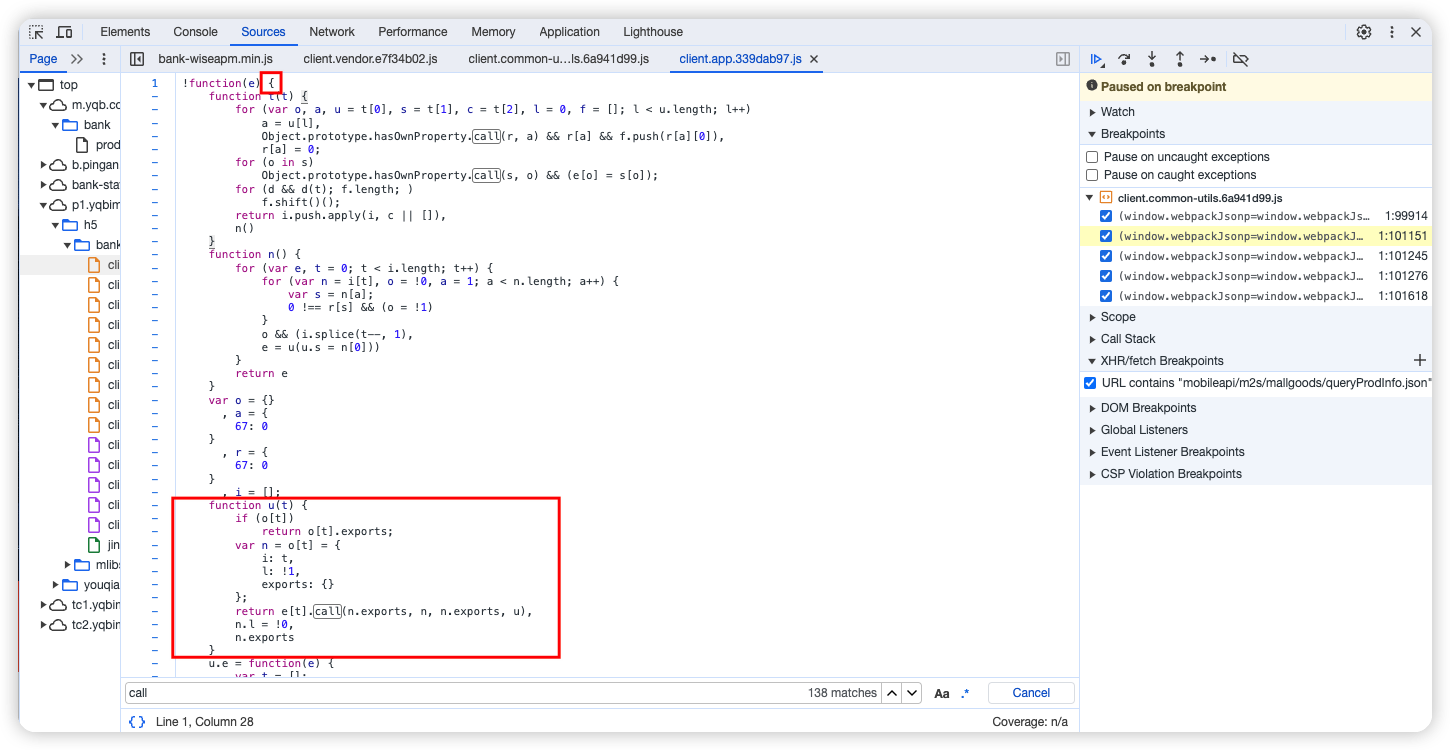This screenshot has width=1450, height=750.
Task: Collapse the top frame tree node
Action: point(31,85)
